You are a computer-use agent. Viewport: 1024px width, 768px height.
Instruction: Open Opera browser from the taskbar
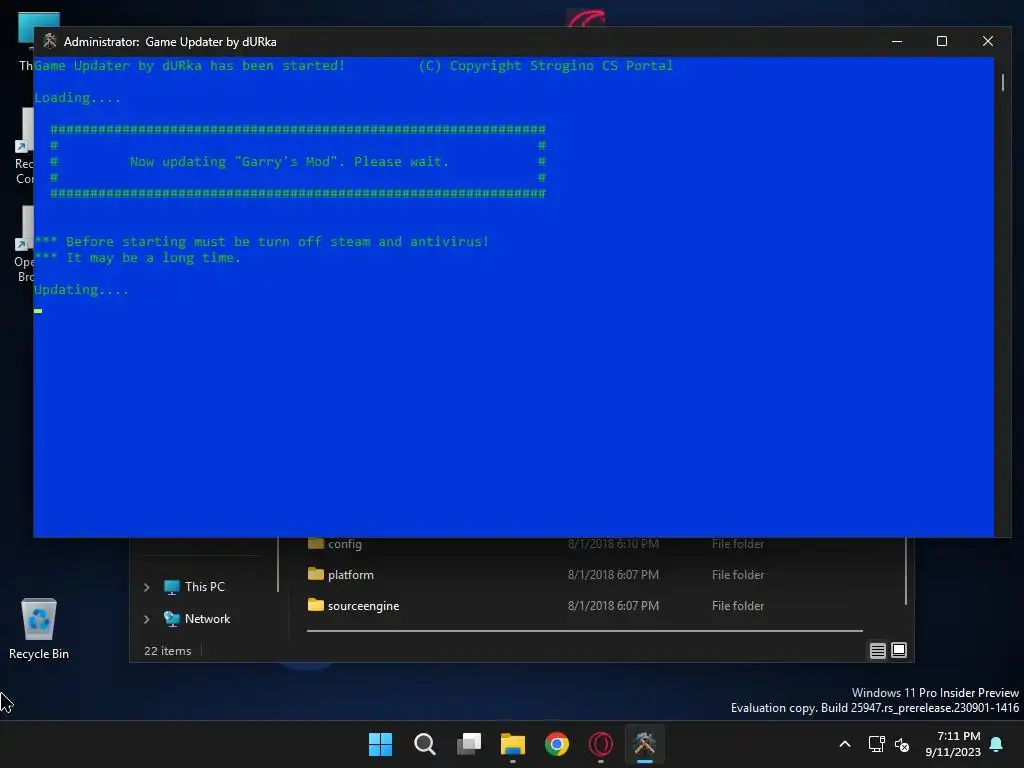601,744
